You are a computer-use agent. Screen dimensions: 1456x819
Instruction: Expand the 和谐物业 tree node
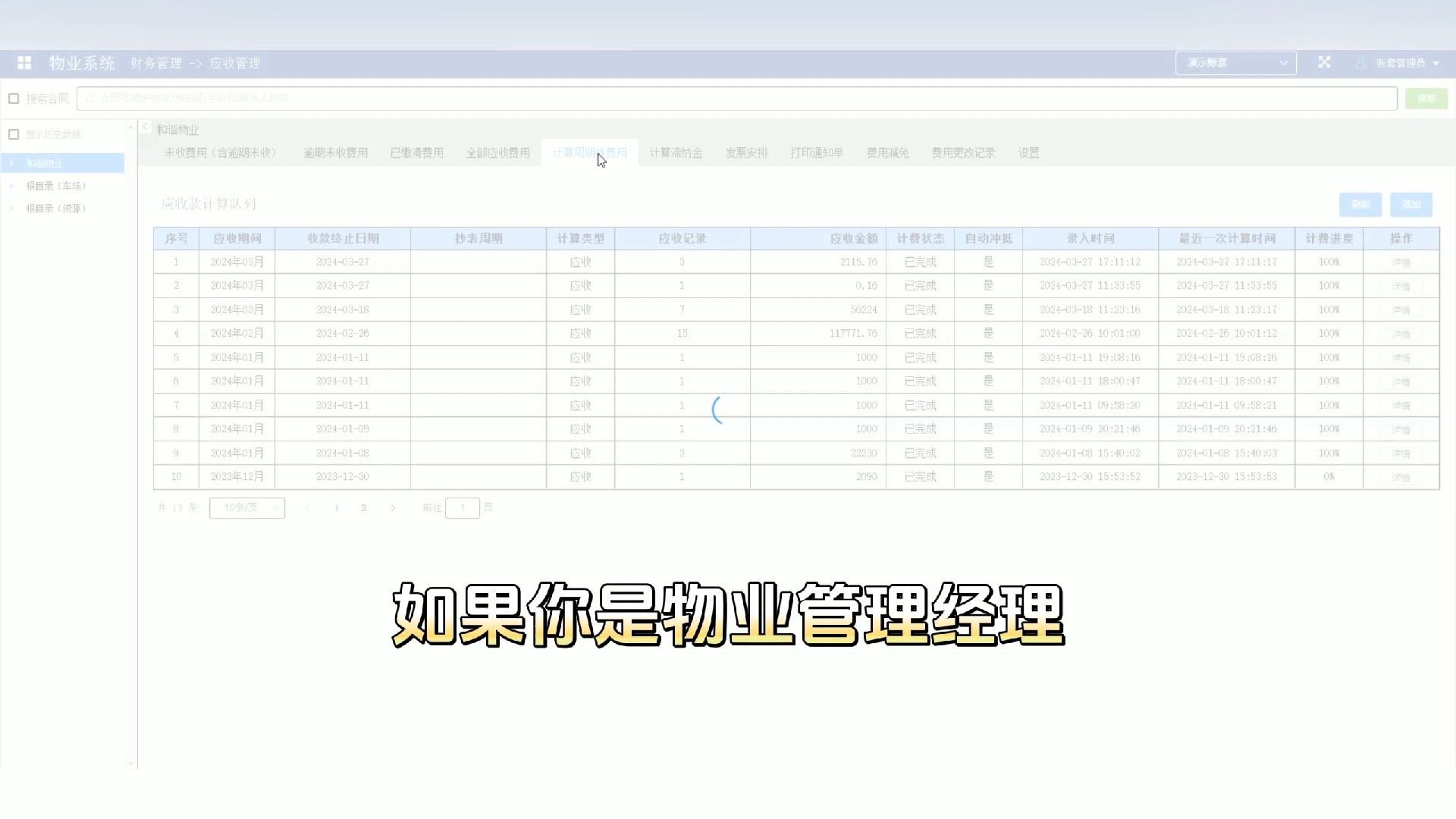click(x=12, y=163)
